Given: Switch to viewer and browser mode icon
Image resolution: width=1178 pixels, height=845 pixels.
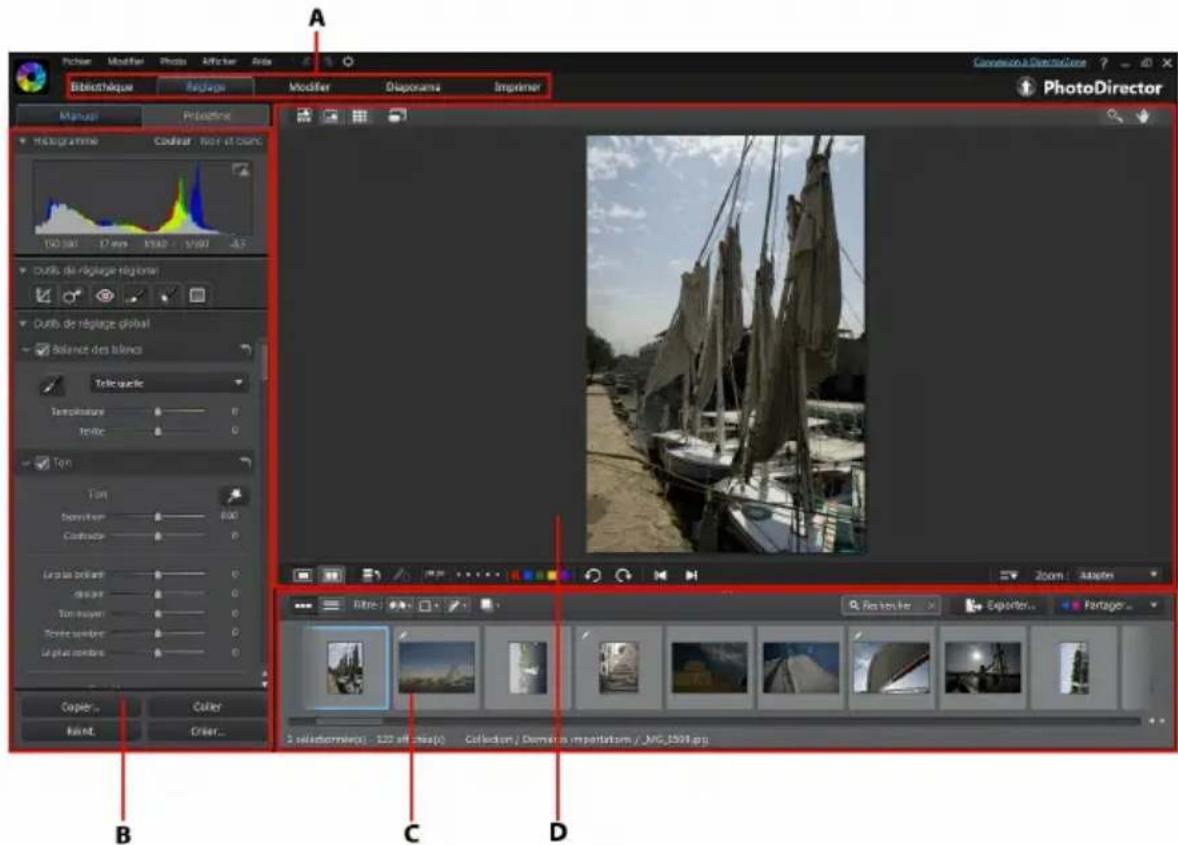Looking at the screenshot, I should (x=304, y=116).
